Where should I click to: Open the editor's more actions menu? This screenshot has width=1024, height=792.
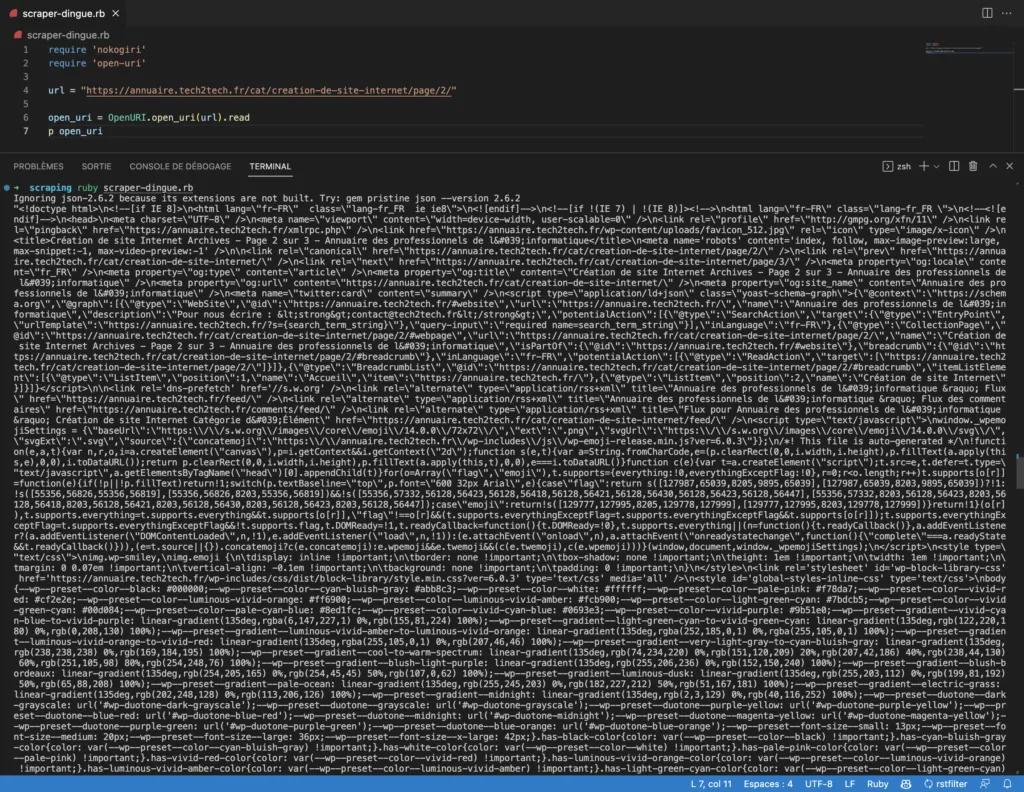pos(1006,13)
